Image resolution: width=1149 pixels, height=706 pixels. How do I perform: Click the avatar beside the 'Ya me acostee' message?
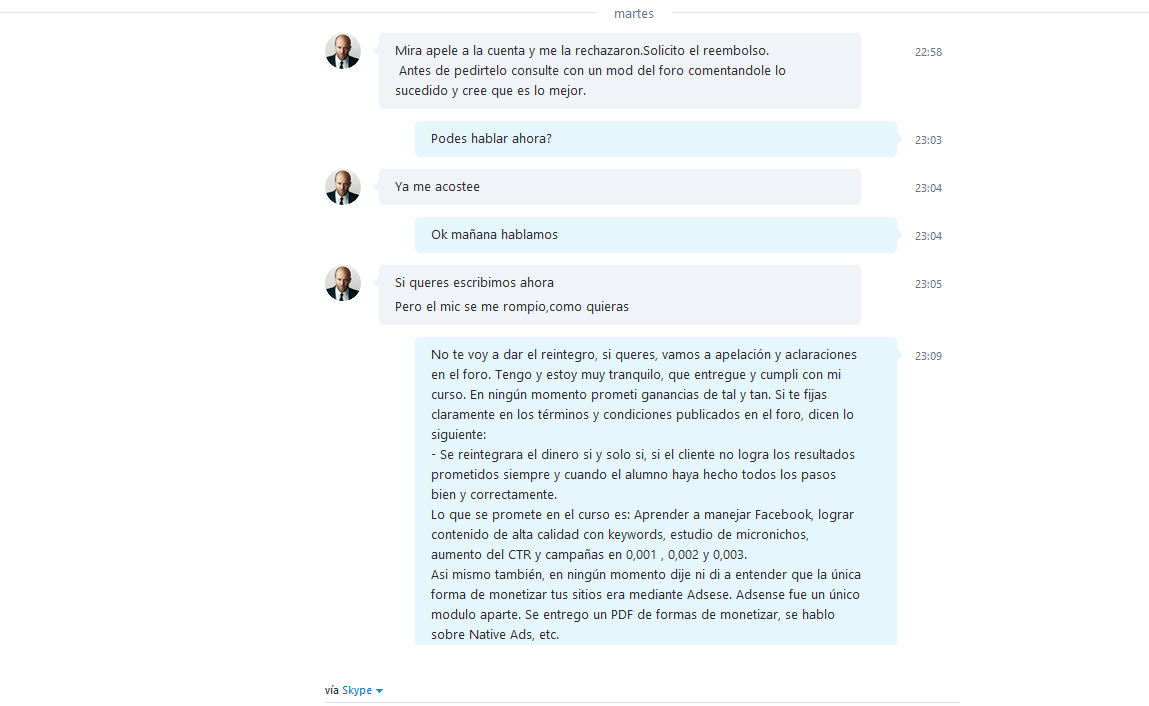point(343,187)
